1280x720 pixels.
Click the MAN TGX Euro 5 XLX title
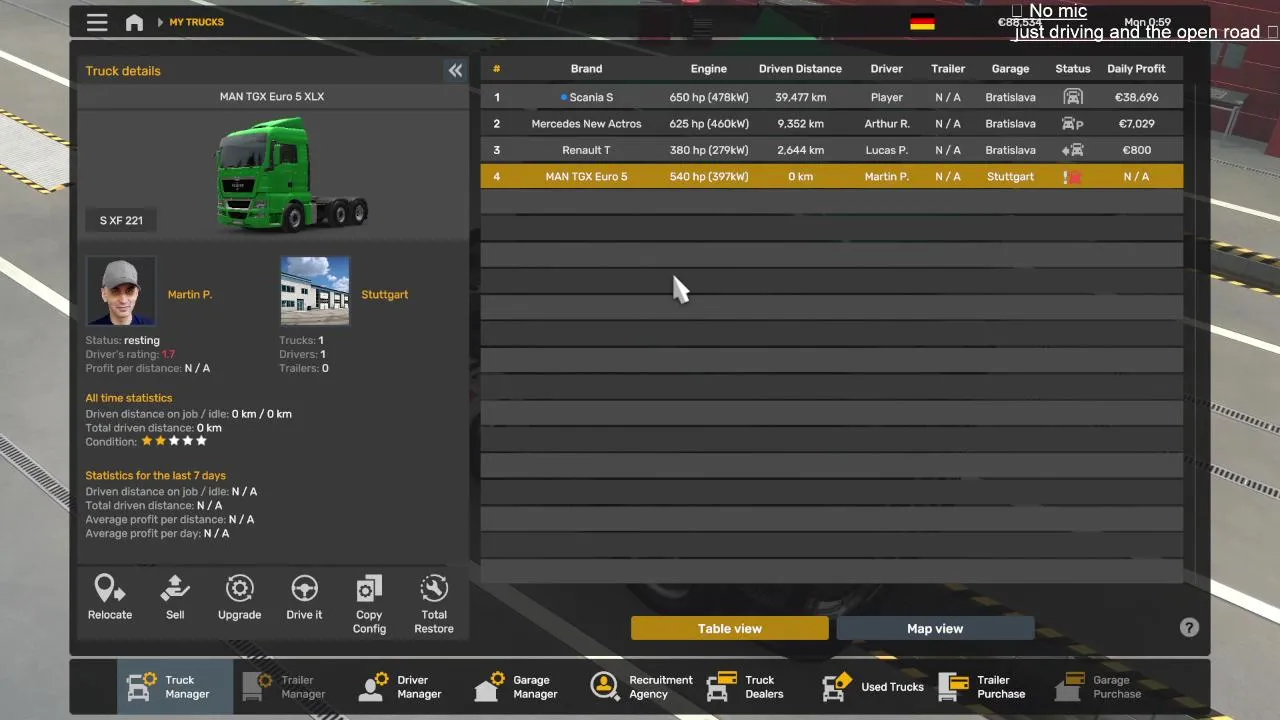click(x=272, y=97)
